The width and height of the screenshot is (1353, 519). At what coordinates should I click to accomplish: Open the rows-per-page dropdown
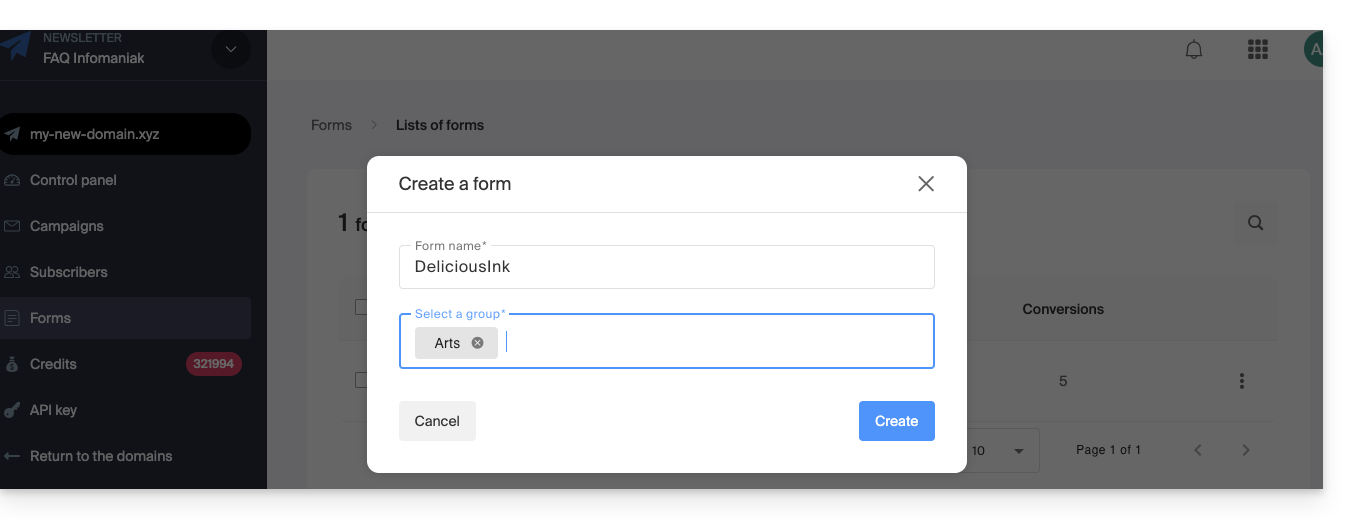click(x=1000, y=451)
